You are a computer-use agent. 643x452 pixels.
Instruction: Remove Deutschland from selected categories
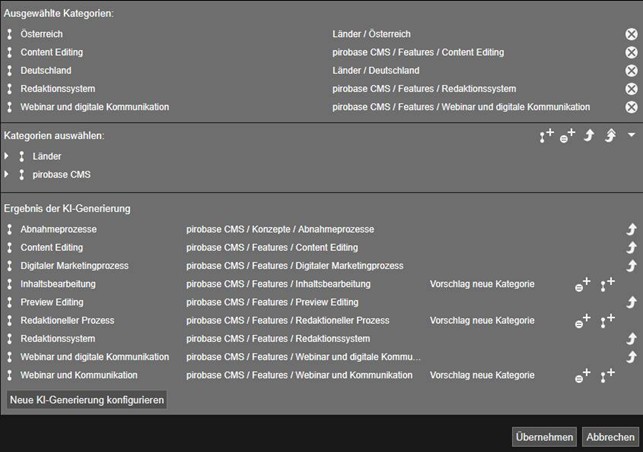pos(631,71)
